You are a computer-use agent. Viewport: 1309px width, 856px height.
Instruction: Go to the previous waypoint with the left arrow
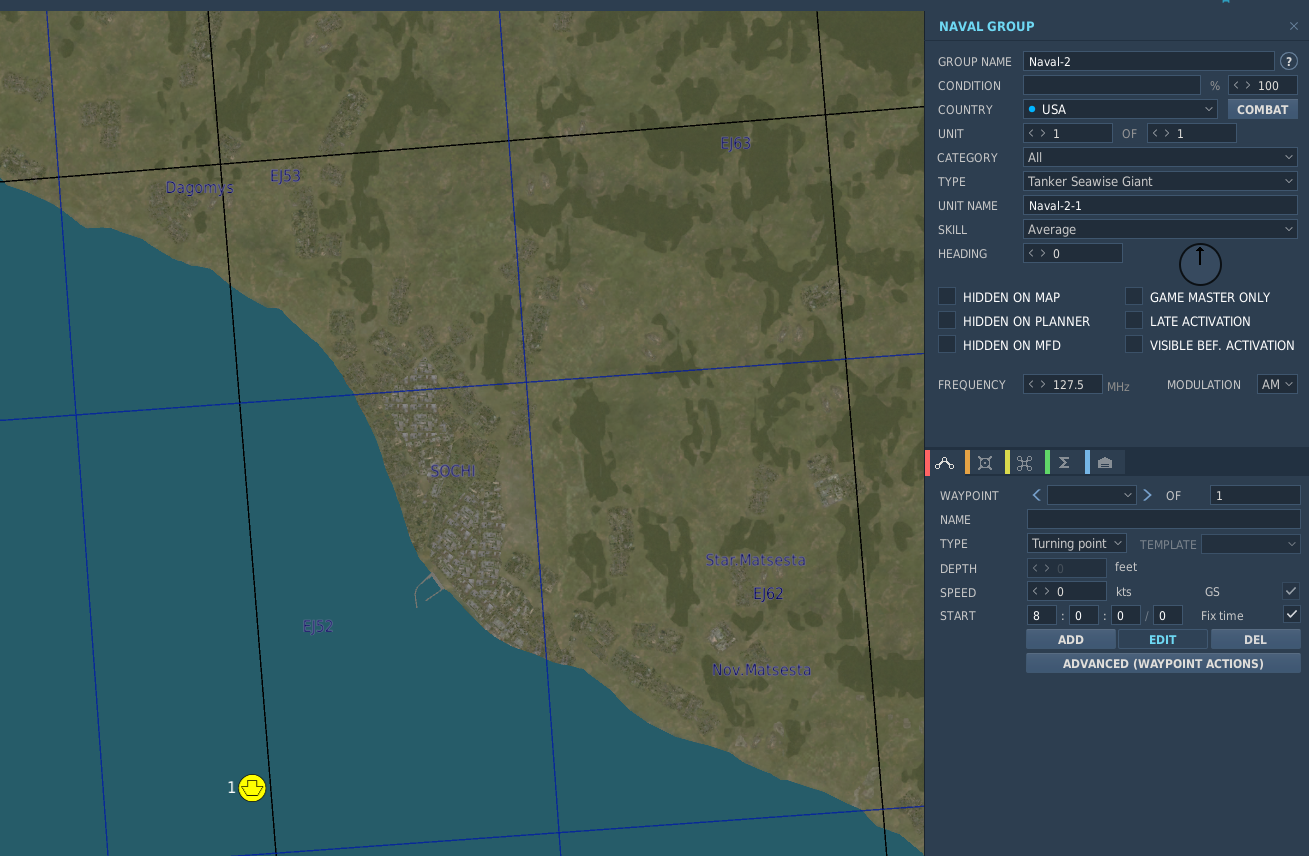tap(1036, 495)
